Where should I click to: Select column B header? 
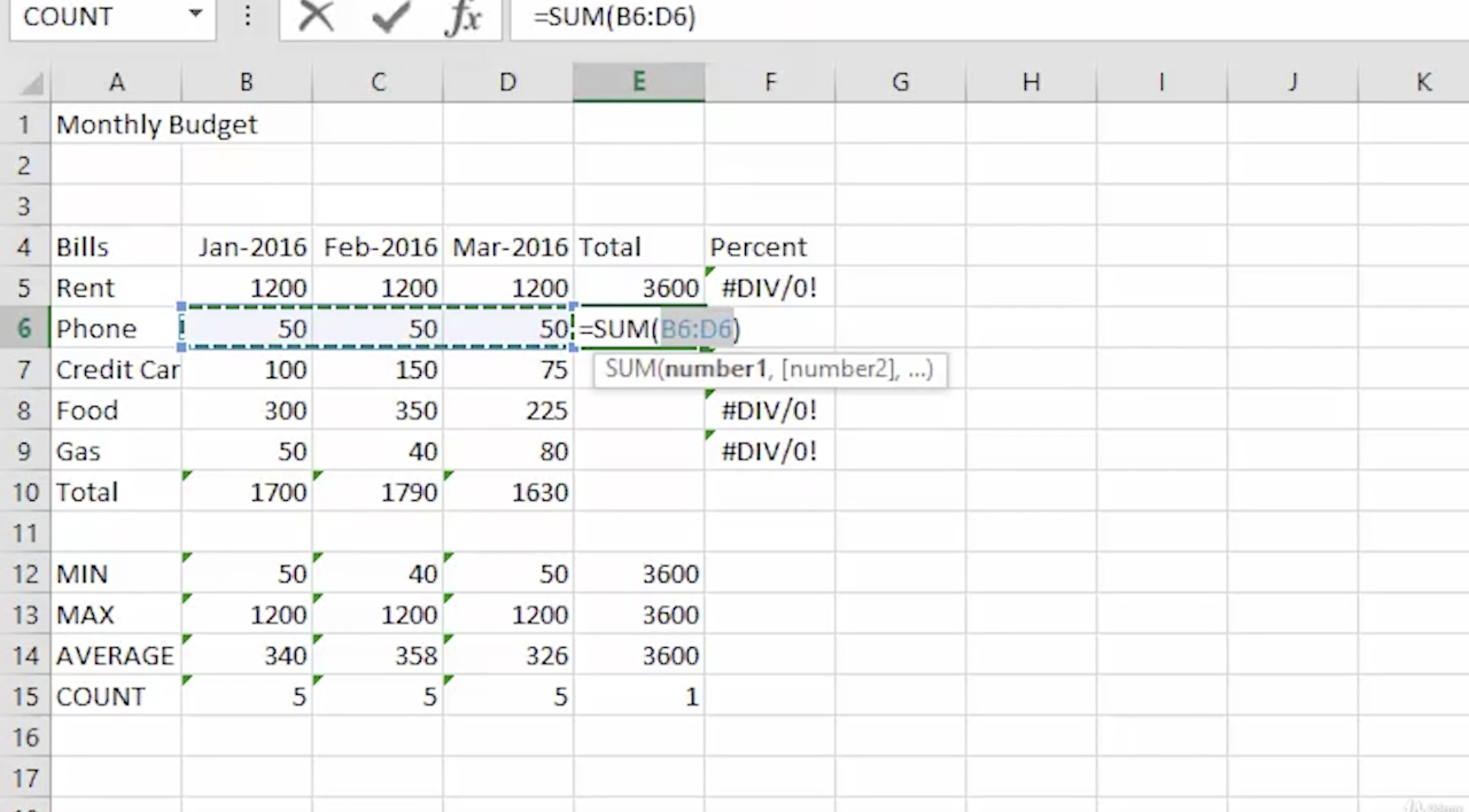[246, 82]
